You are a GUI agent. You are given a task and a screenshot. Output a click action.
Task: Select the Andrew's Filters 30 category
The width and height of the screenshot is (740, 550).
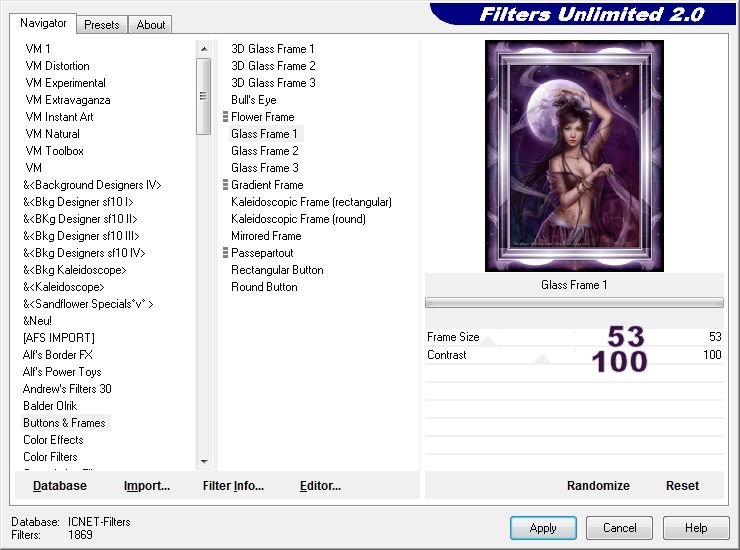(67, 389)
